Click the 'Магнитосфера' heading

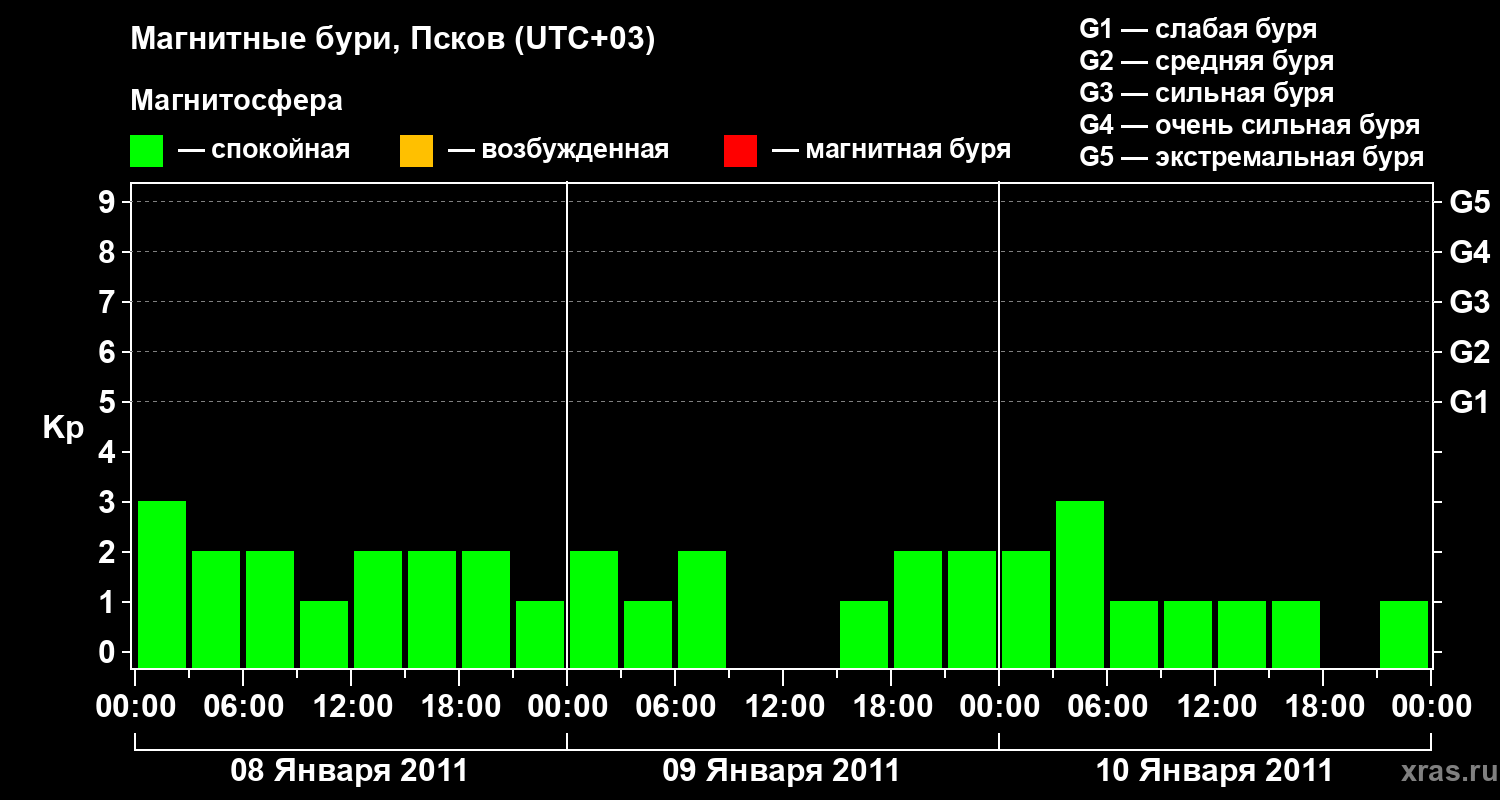click(x=236, y=101)
